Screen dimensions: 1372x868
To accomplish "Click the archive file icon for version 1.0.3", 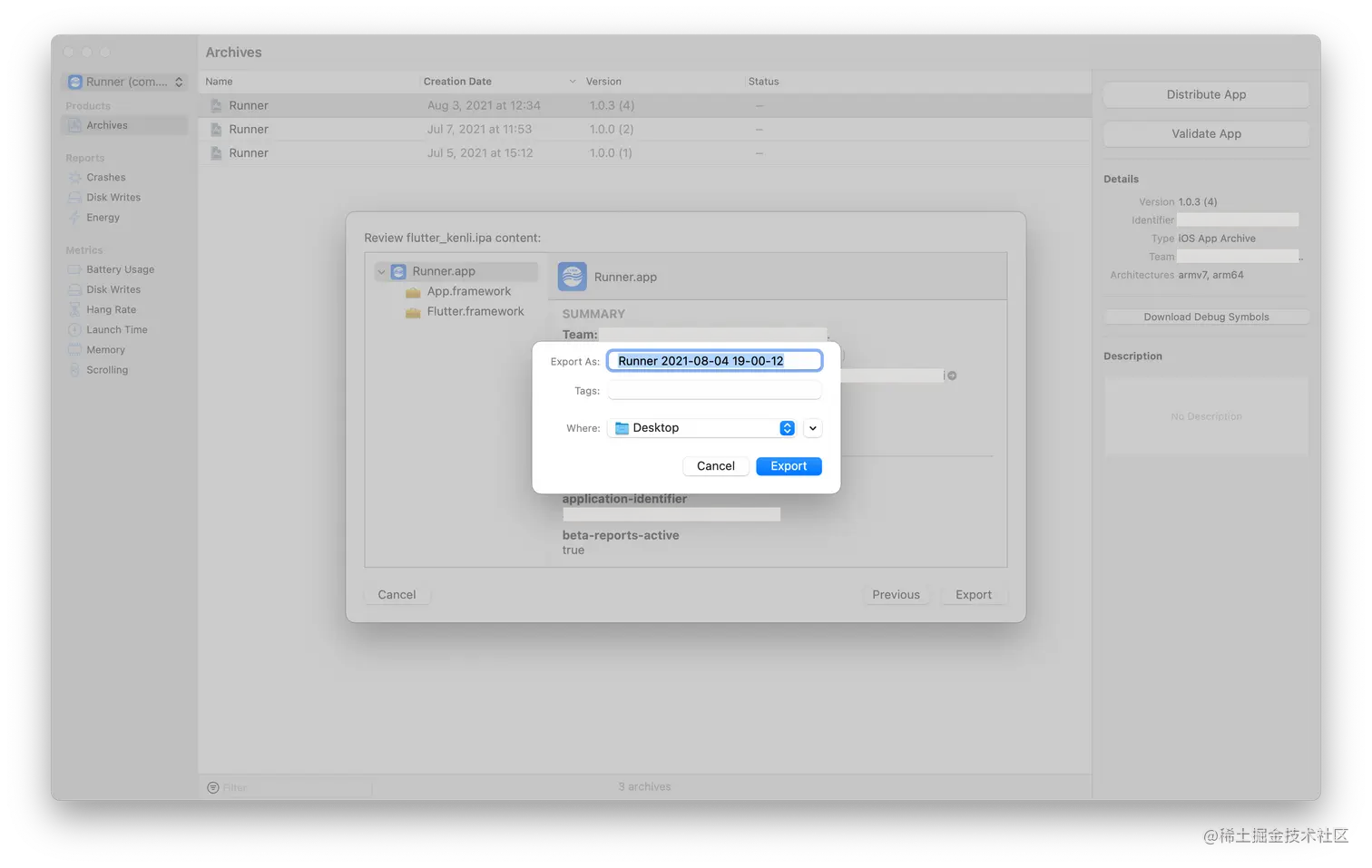I will click(216, 105).
